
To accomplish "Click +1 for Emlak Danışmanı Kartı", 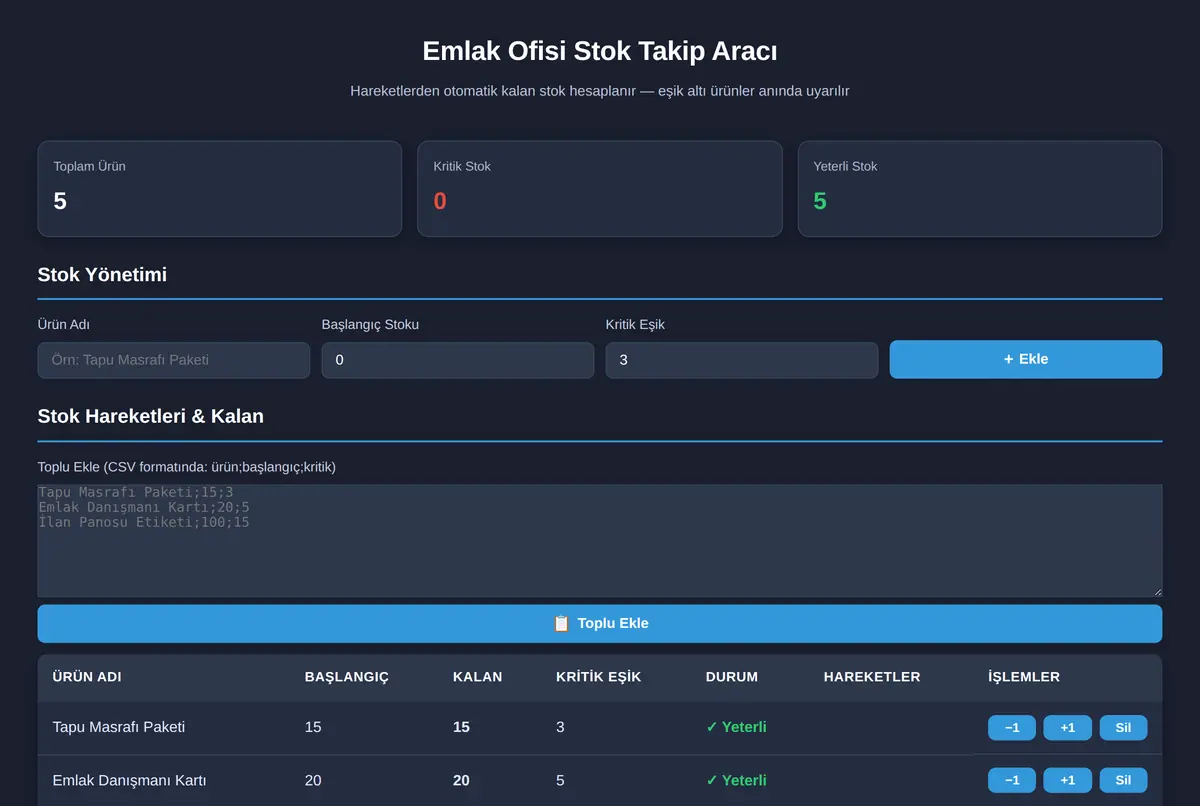I will point(1068,780).
